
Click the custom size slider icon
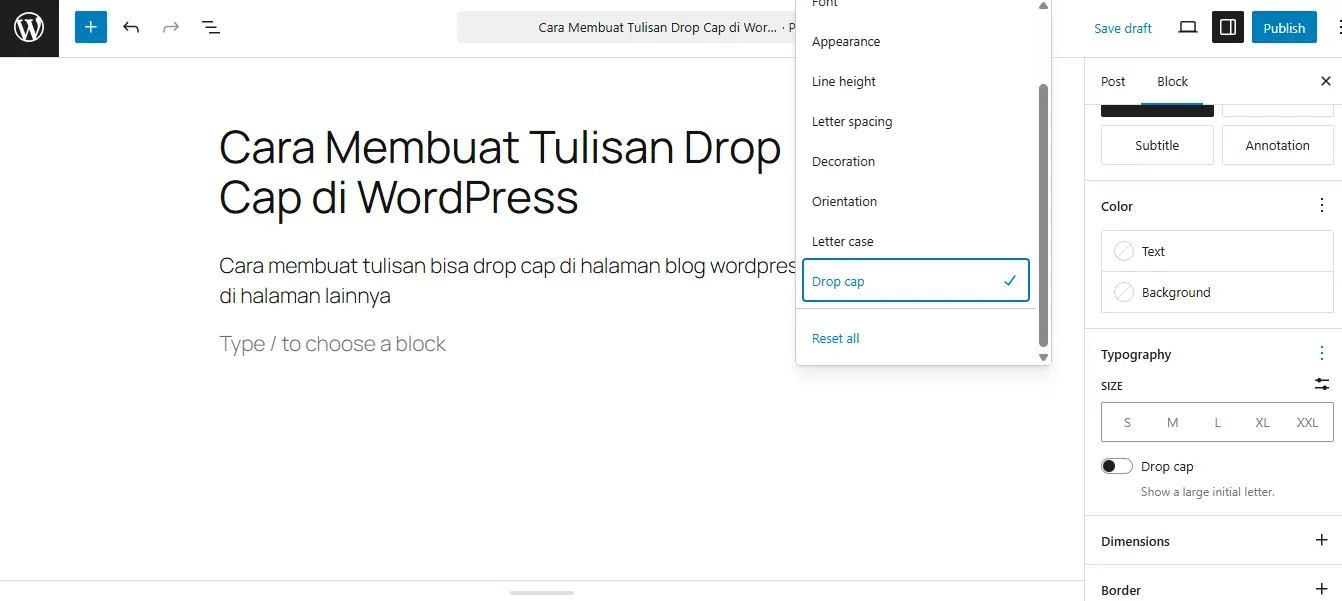click(x=1322, y=384)
